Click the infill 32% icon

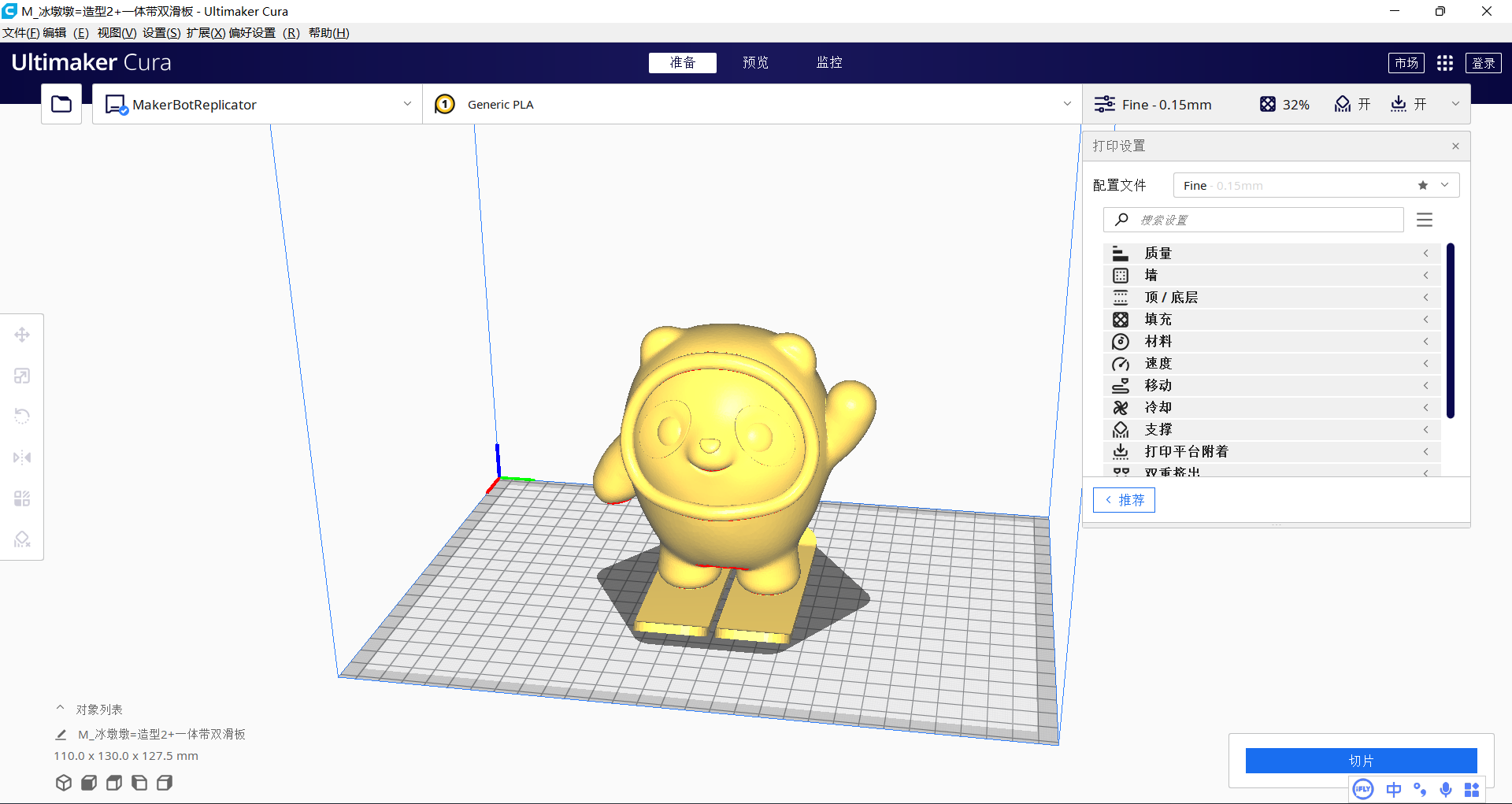tap(1268, 104)
